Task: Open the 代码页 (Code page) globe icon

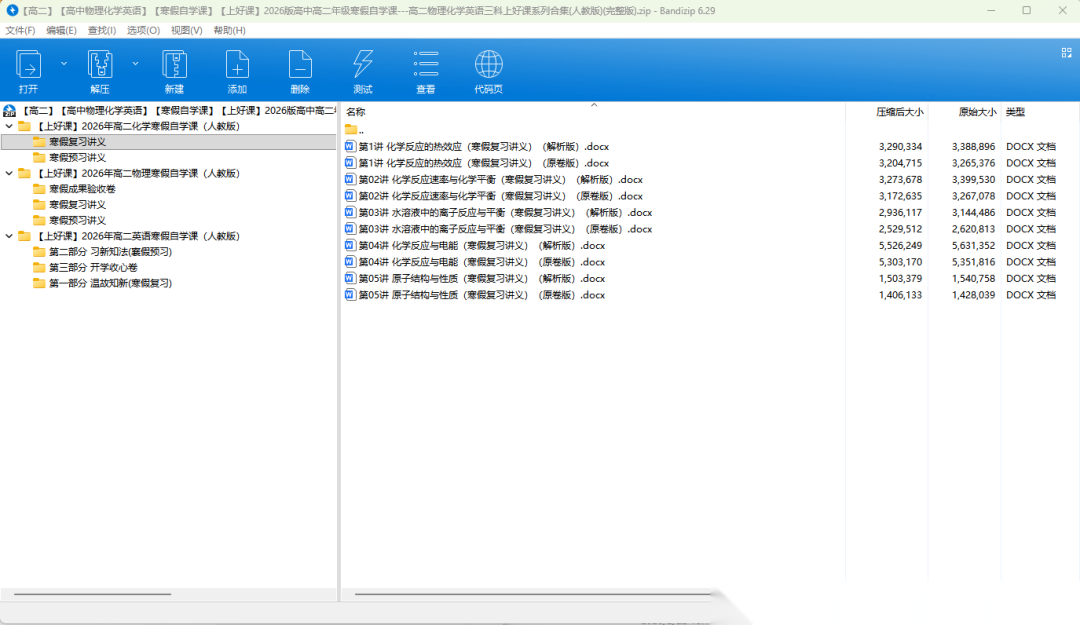Action: click(488, 67)
